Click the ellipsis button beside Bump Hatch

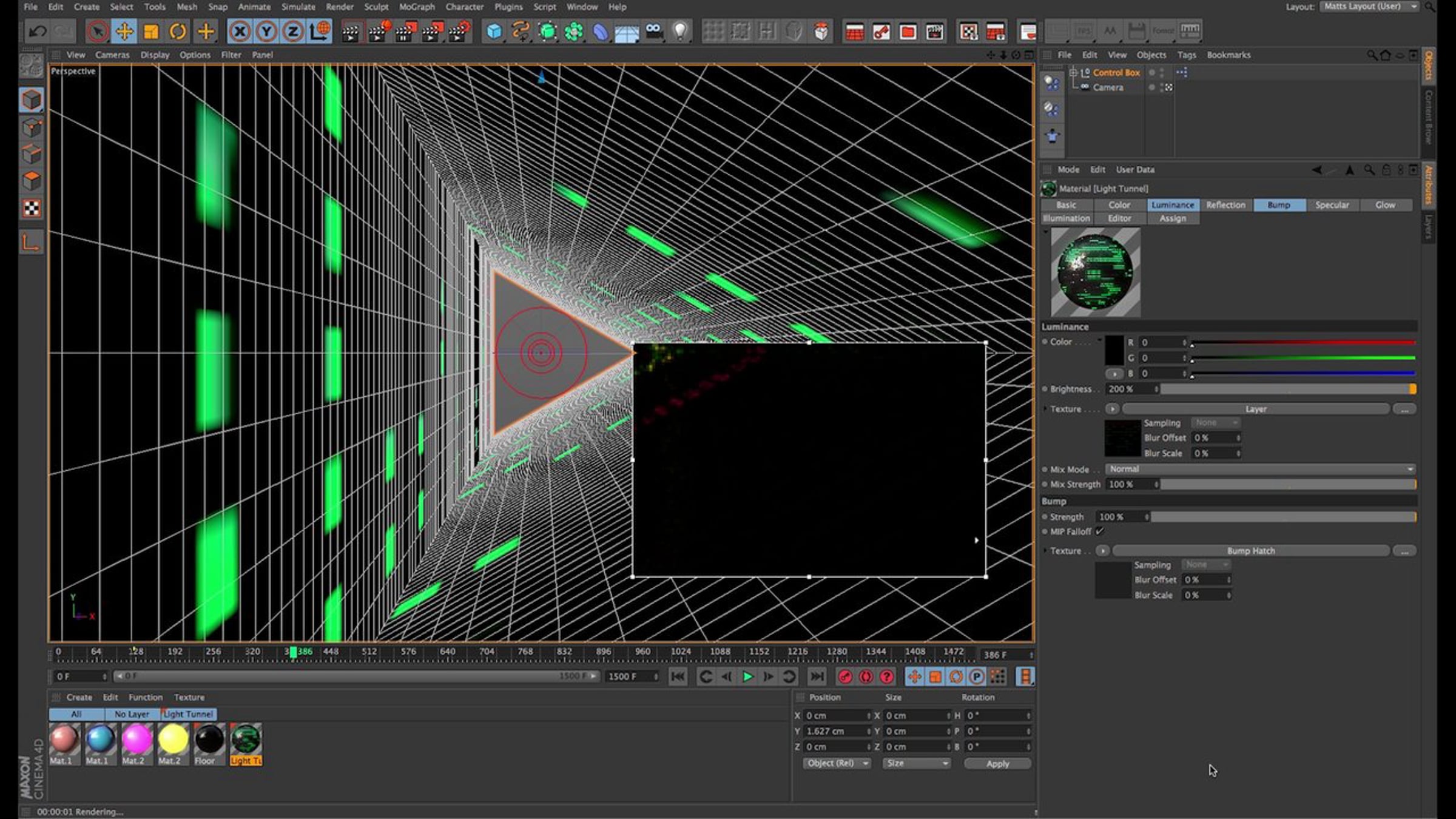[x=1404, y=551]
